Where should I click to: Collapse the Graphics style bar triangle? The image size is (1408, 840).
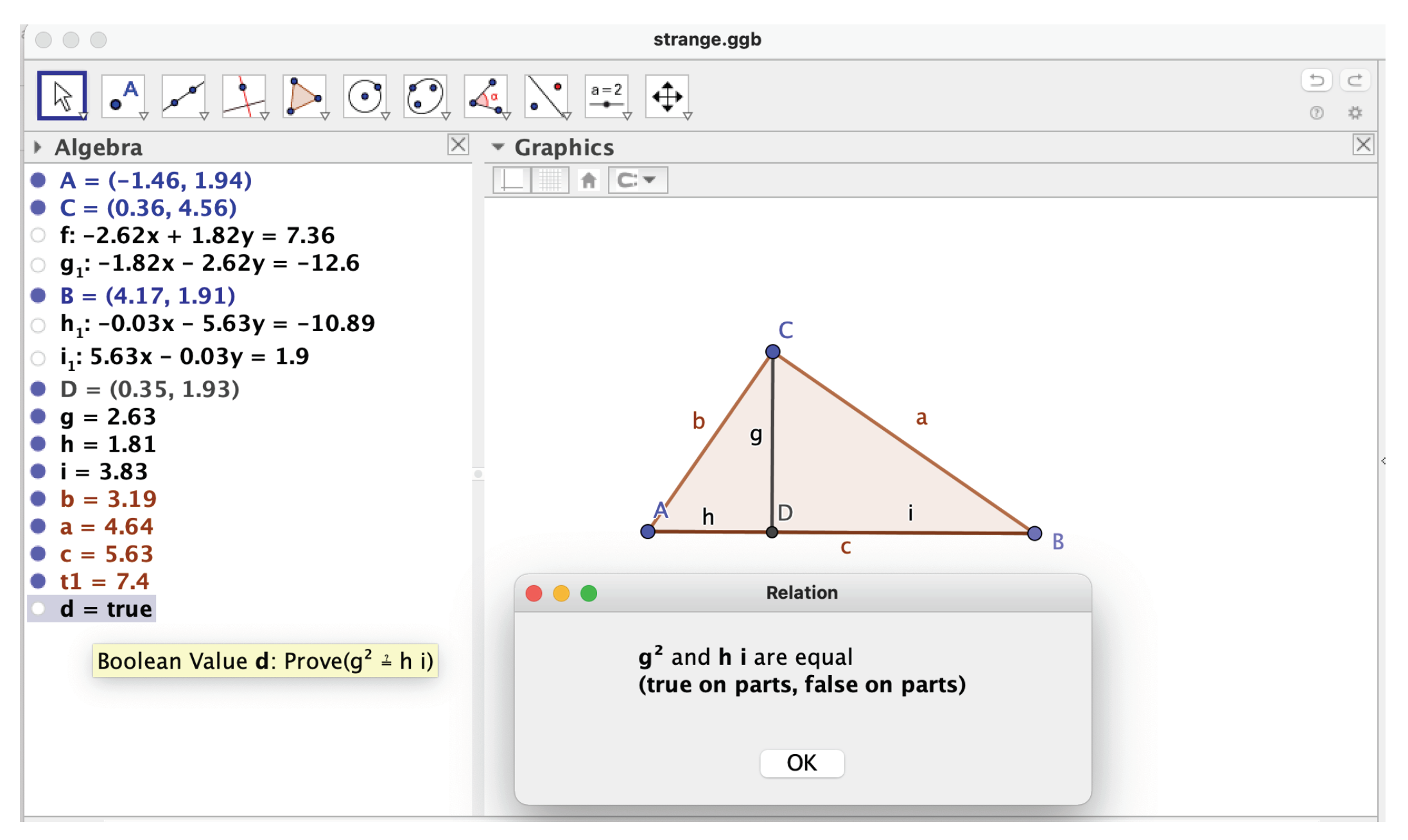pyautogui.click(x=498, y=147)
